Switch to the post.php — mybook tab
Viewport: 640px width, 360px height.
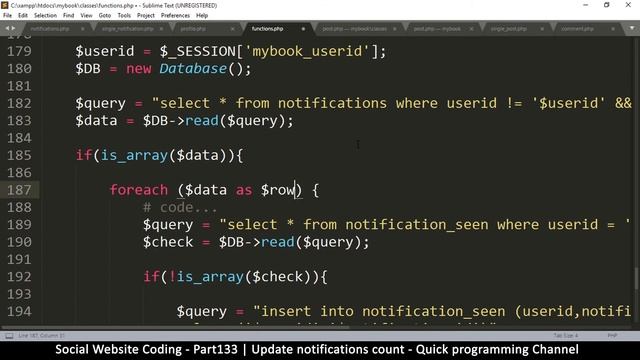pos(437,29)
